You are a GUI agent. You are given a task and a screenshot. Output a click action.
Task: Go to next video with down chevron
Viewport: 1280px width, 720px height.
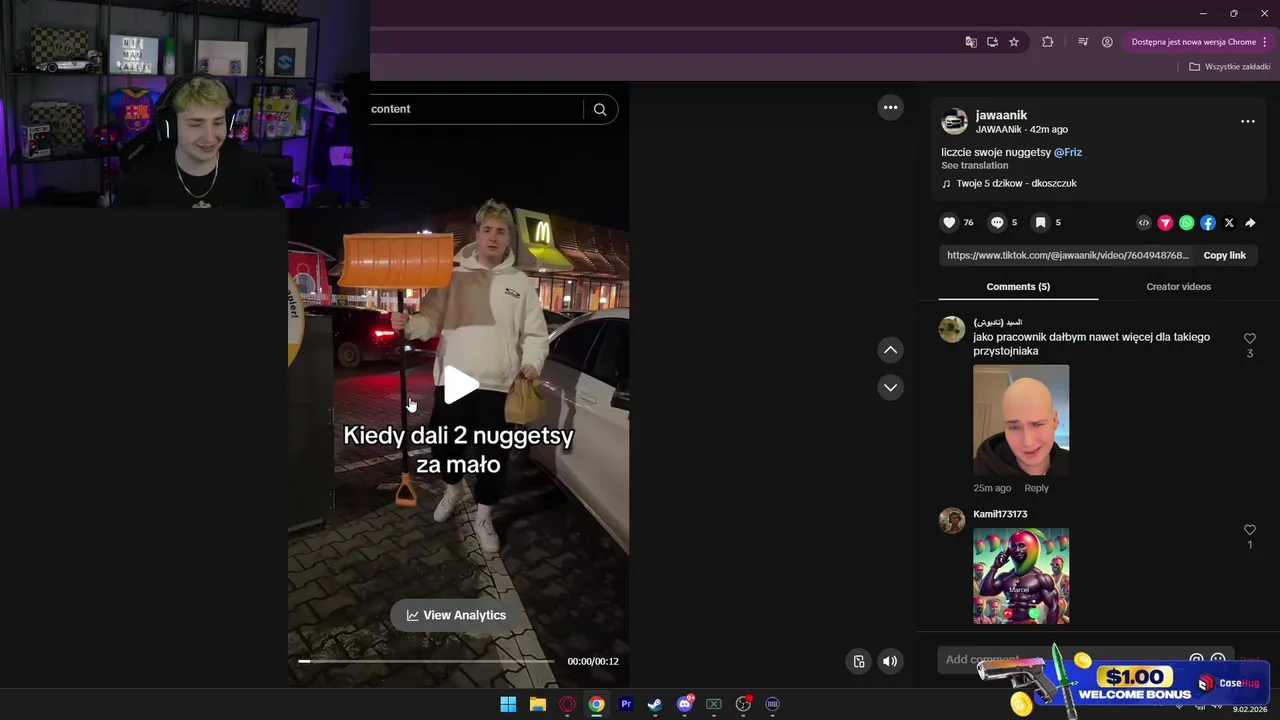(x=890, y=387)
